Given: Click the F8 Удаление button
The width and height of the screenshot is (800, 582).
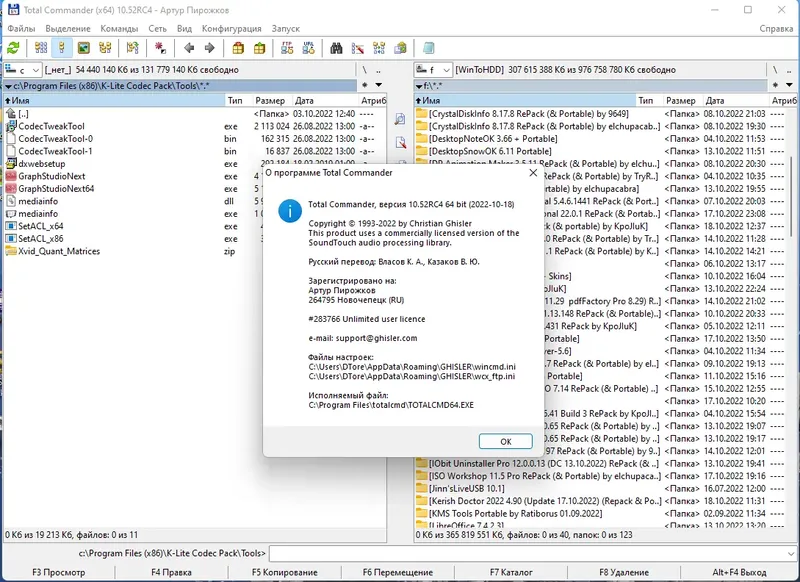Looking at the screenshot, I should [x=624, y=572].
